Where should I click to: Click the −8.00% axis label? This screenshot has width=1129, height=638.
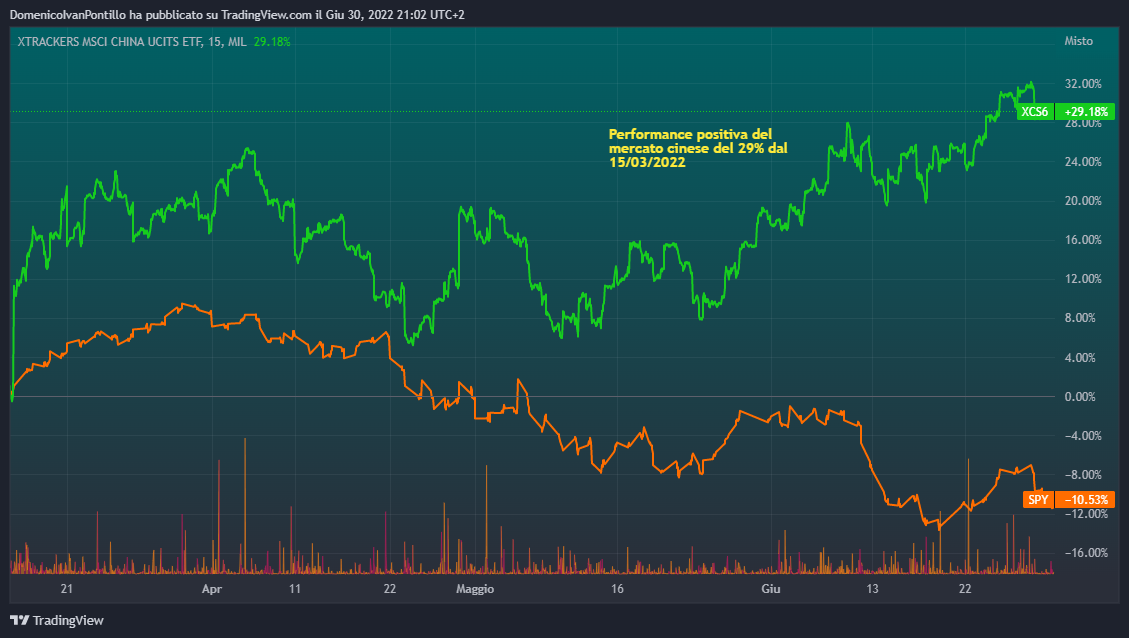[1083, 475]
